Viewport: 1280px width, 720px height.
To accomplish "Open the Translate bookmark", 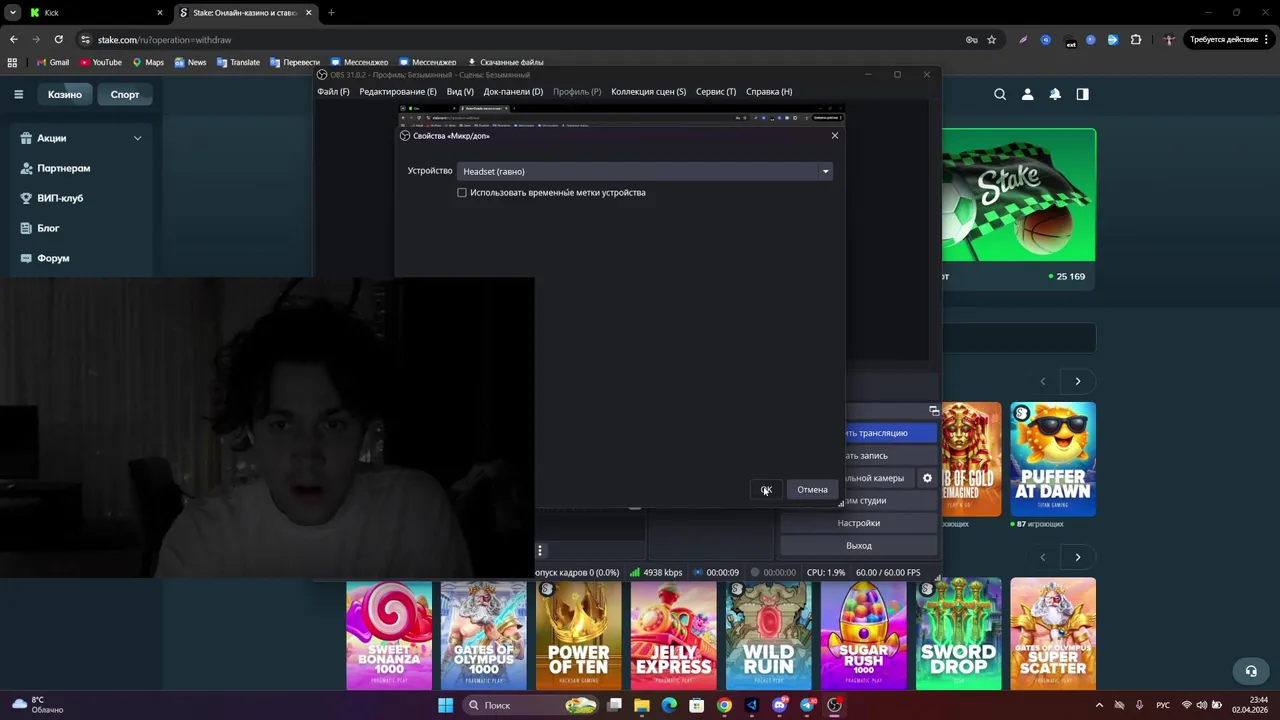I will [238, 62].
